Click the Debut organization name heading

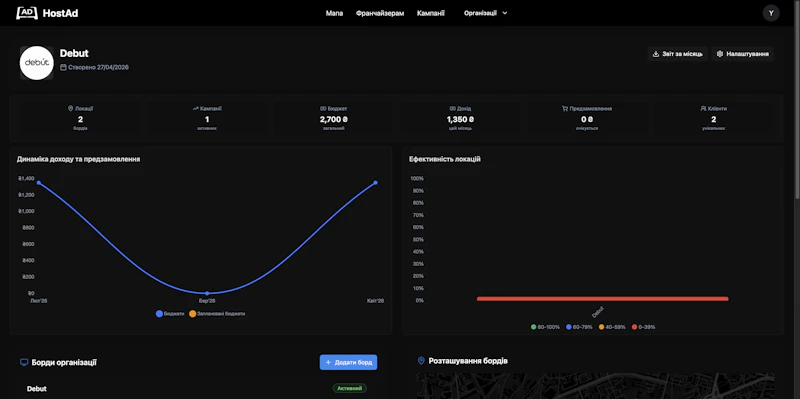74,53
